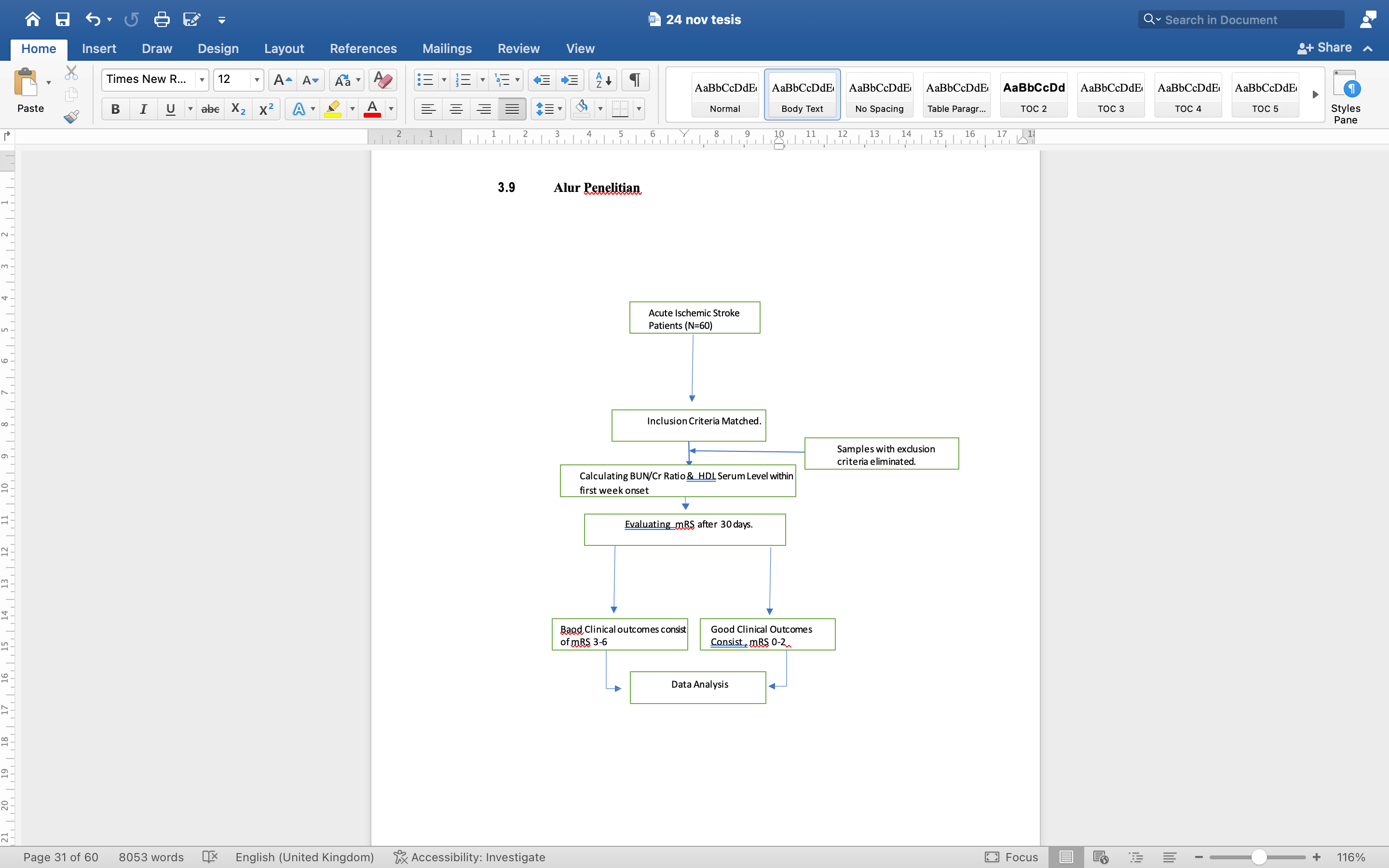Toggle Focus mode in status bar
The width and height of the screenshot is (1389, 868).
tap(1012, 856)
